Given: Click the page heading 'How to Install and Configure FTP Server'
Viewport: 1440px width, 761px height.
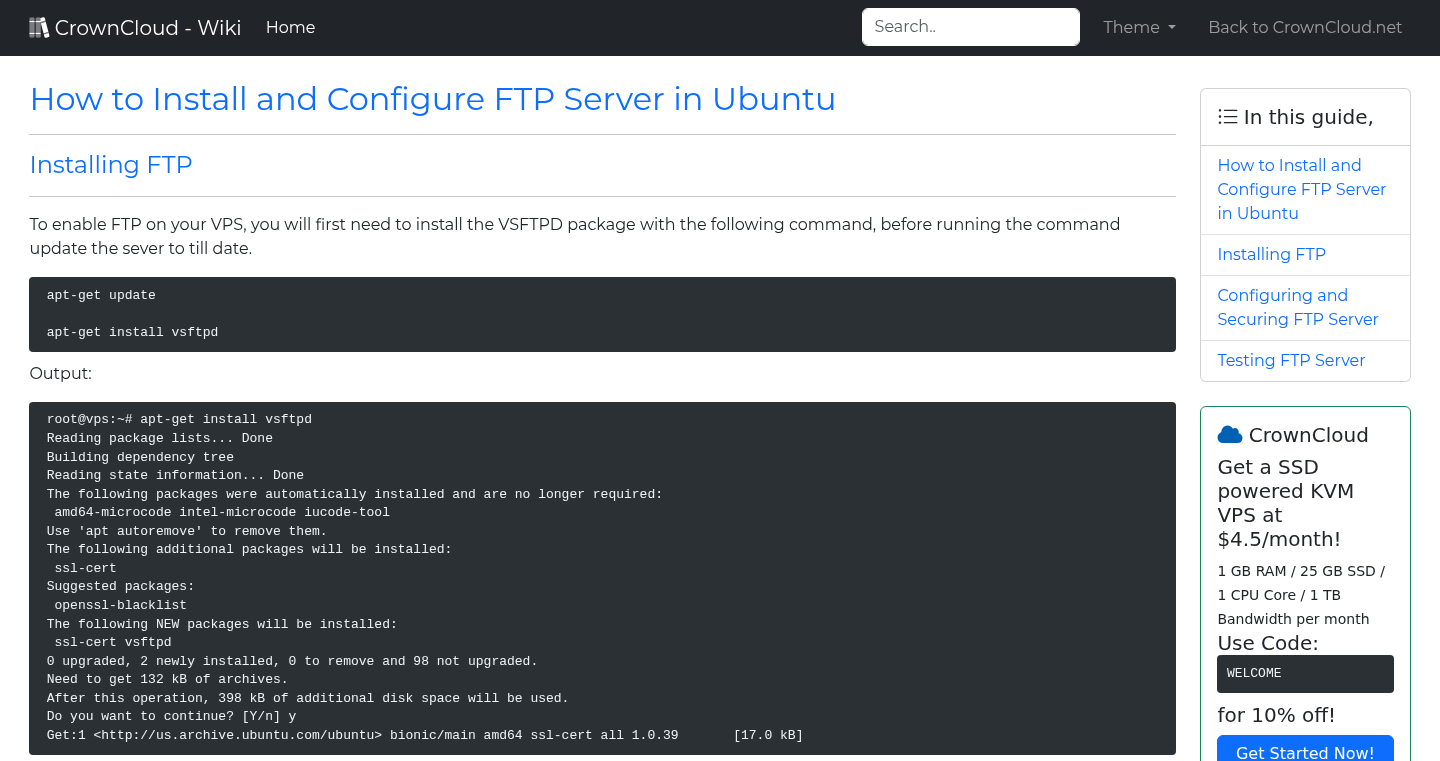Looking at the screenshot, I should [433, 99].
